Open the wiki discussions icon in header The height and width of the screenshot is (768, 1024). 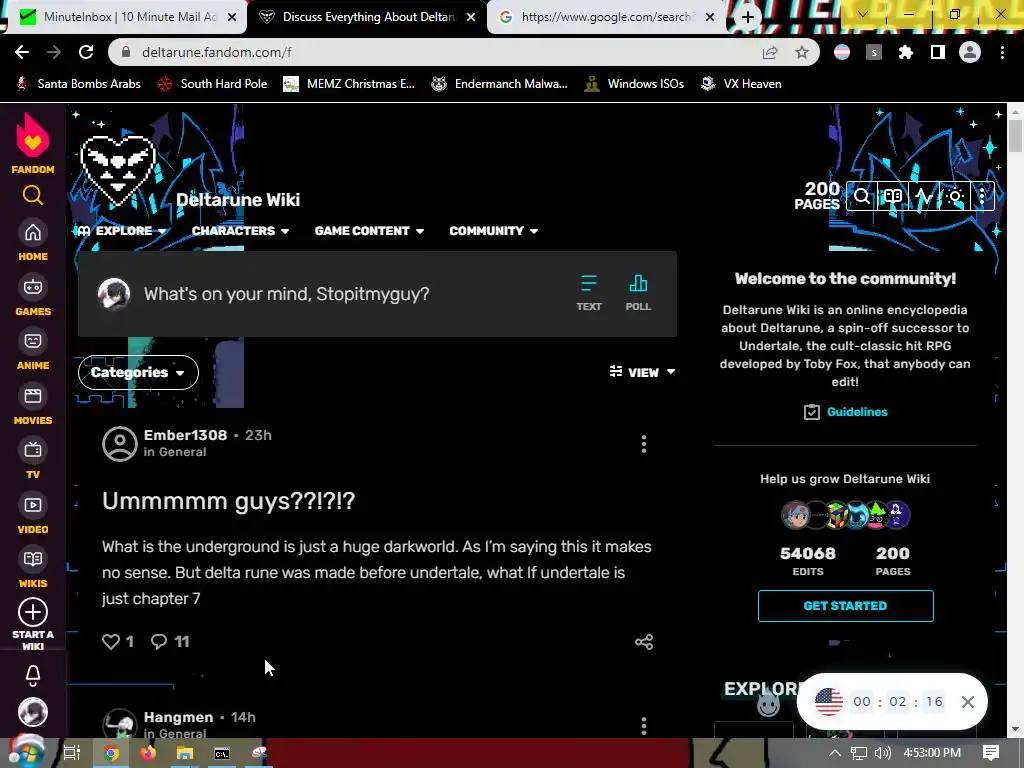[893, 196]
